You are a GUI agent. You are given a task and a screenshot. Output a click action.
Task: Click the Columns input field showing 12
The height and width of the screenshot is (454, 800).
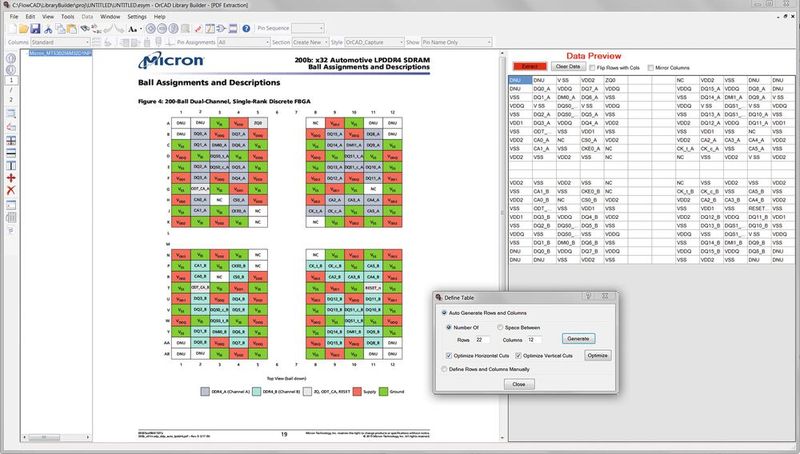534,340
